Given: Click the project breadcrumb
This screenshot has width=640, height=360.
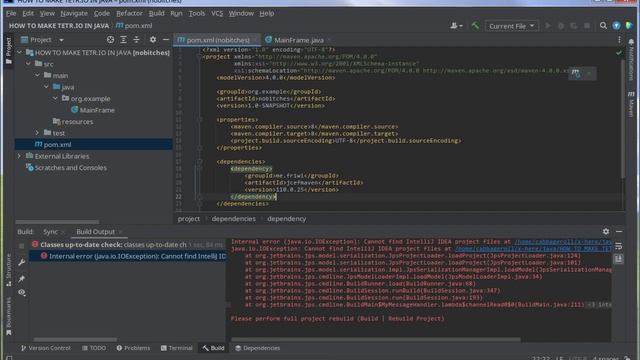Looking at the screenshot, I should (x=189, y=219).
